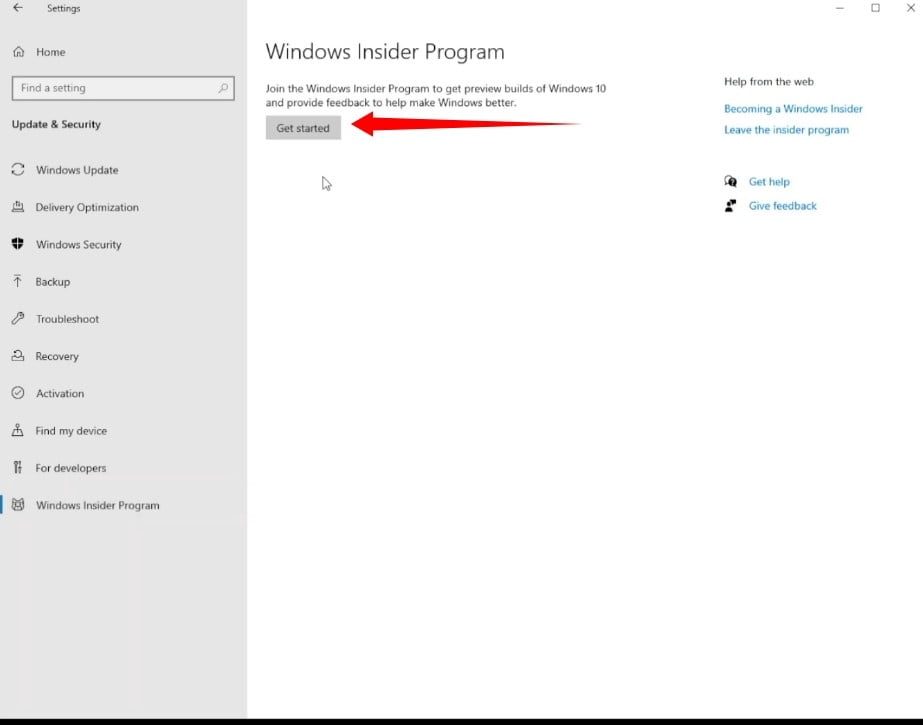This screenshot has width=923, height=725.
Task: Click the Update & Security heading
Action: (x=57, y=124)
